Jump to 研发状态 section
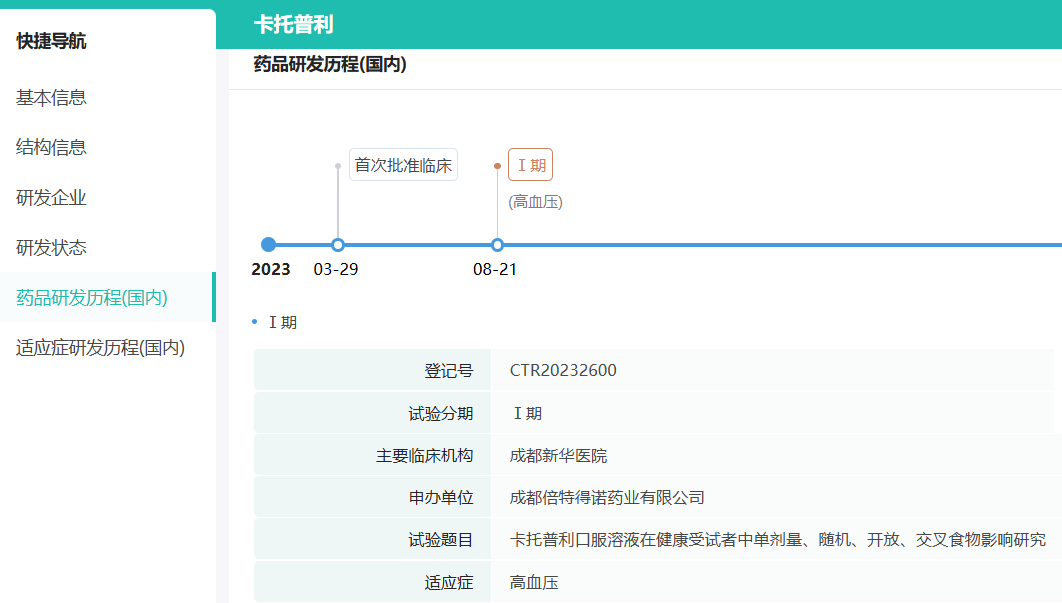This screenshot has width=1062, height=603. [51, 248]
